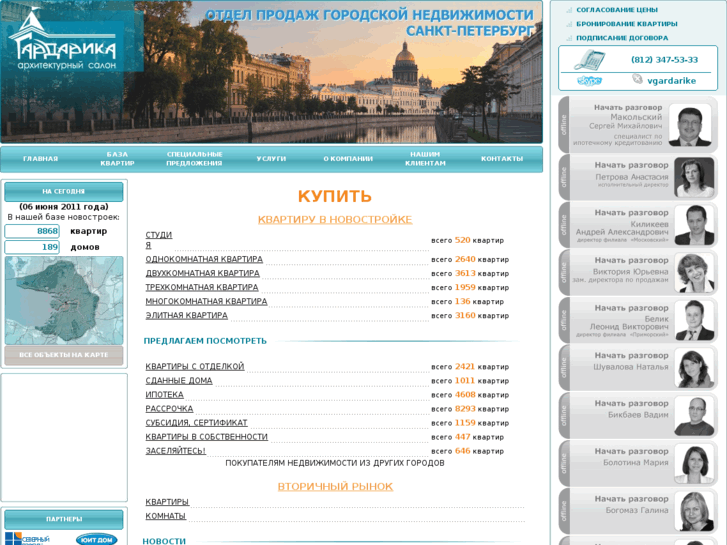Image resolution: width=727 pixels, height=545 pixels.
Task: Click the Skype icon
Action: 589,81
